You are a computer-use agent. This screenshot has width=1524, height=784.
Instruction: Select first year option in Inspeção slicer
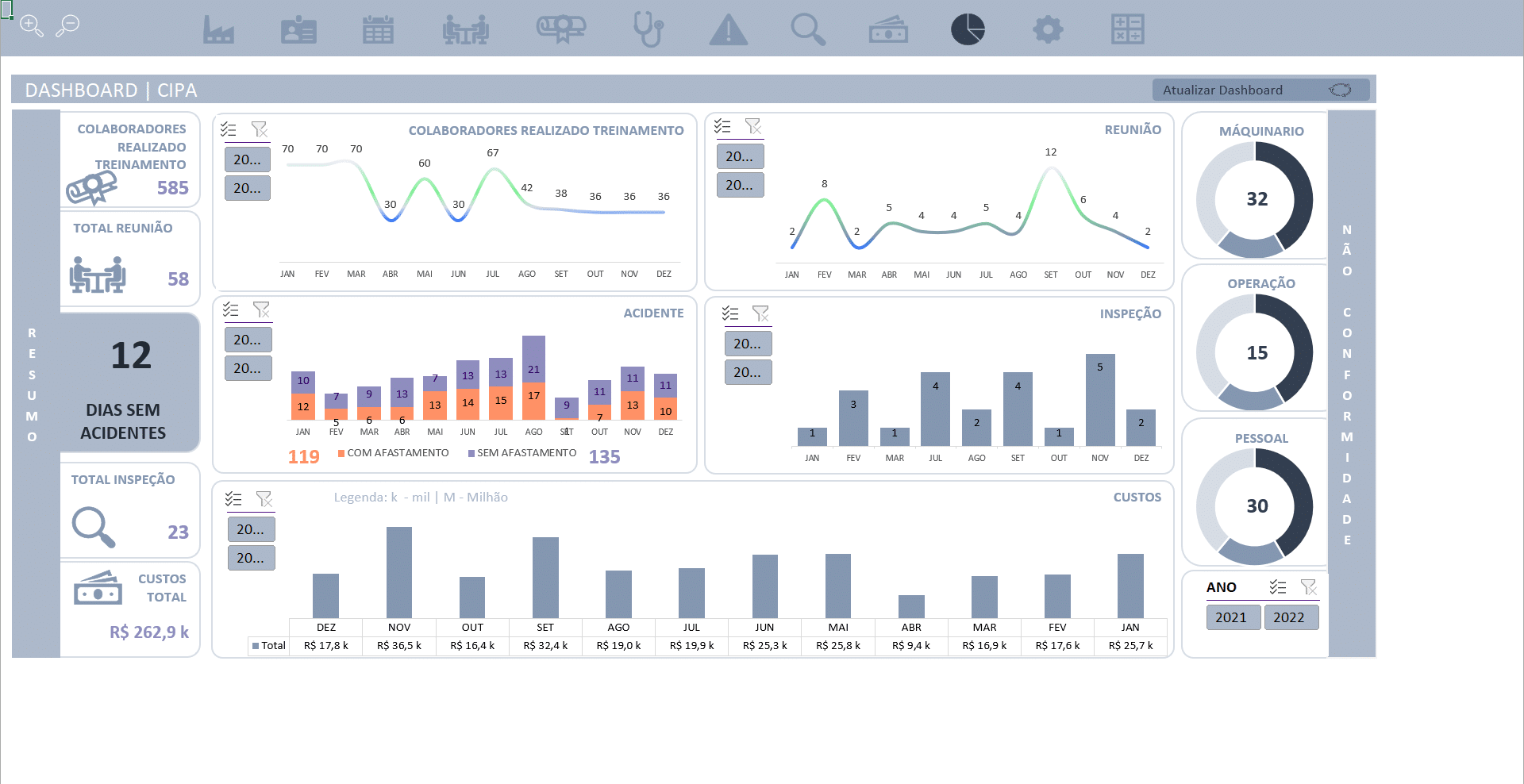click(x=748, y=344)
